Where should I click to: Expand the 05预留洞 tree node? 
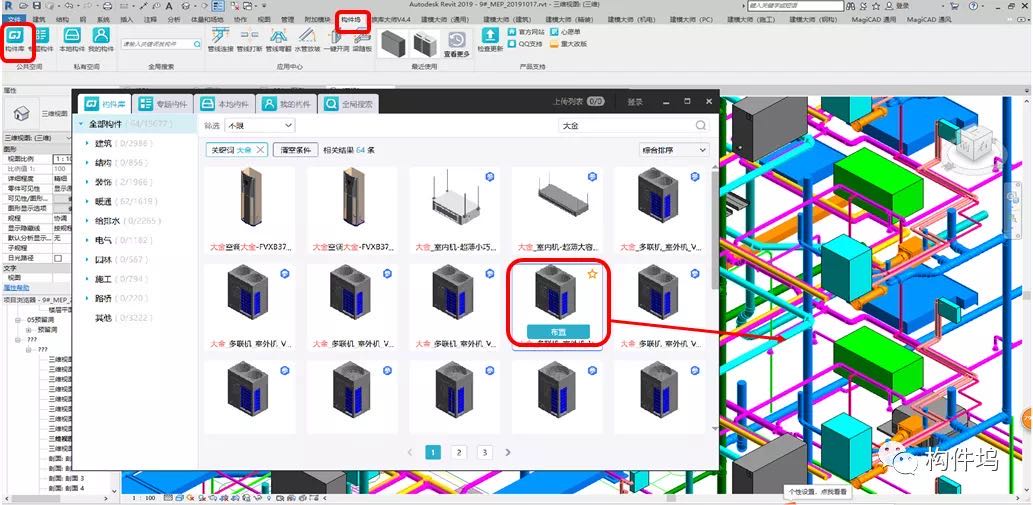point(20,320)
